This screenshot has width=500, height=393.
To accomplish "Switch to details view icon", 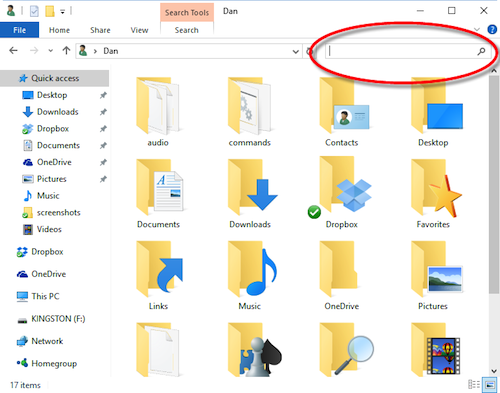I will click(x=474, y=384).
